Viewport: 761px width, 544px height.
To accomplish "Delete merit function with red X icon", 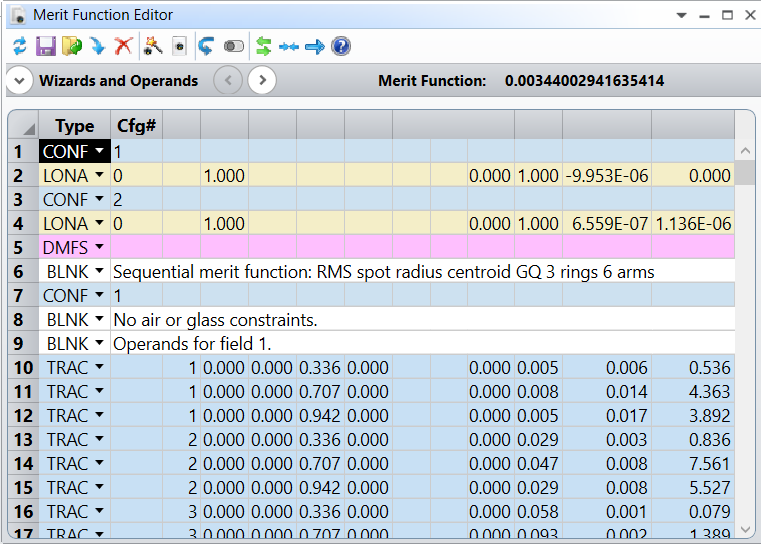I will [123, 47].
